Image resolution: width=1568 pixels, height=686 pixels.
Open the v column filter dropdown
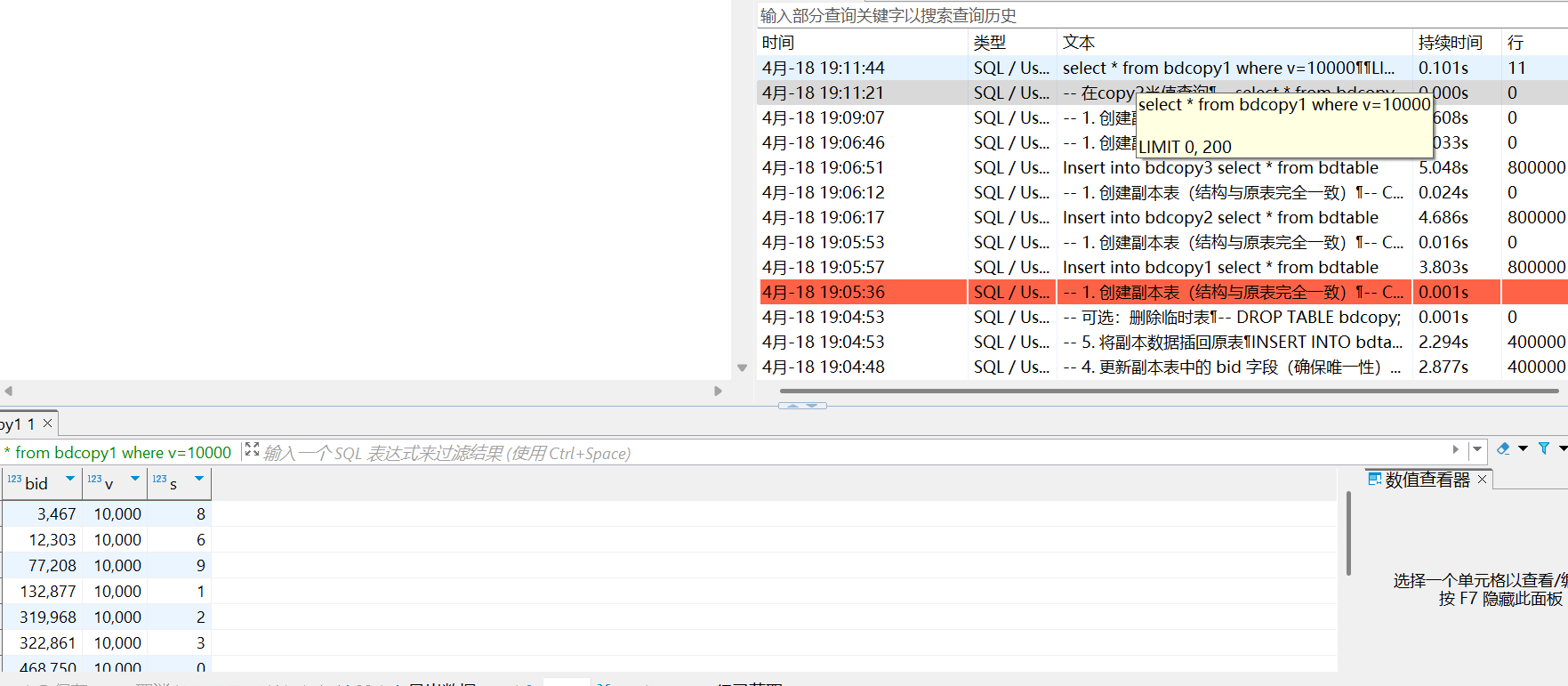[x=135, y=480]
